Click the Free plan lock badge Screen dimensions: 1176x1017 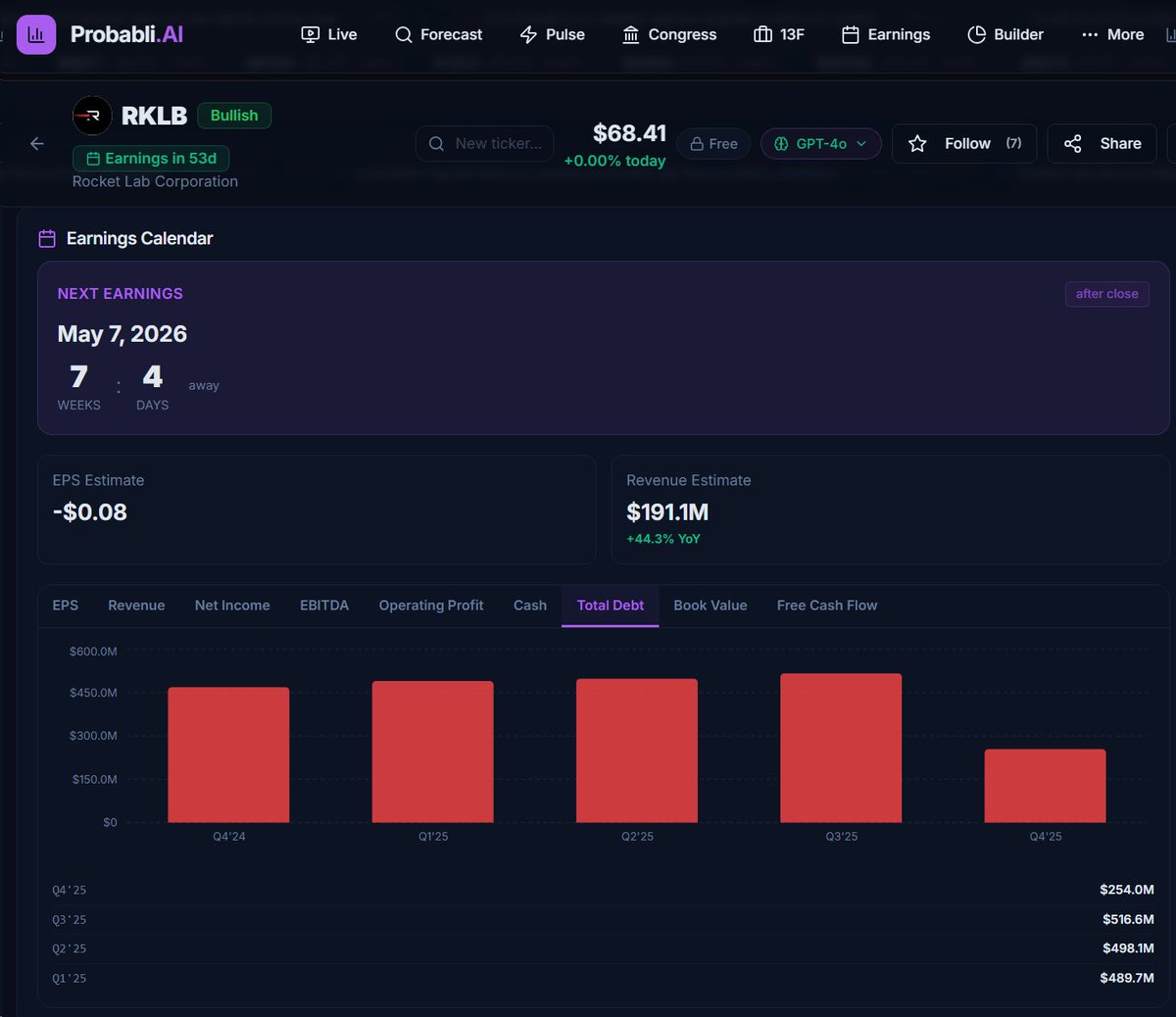coord(713,144)
